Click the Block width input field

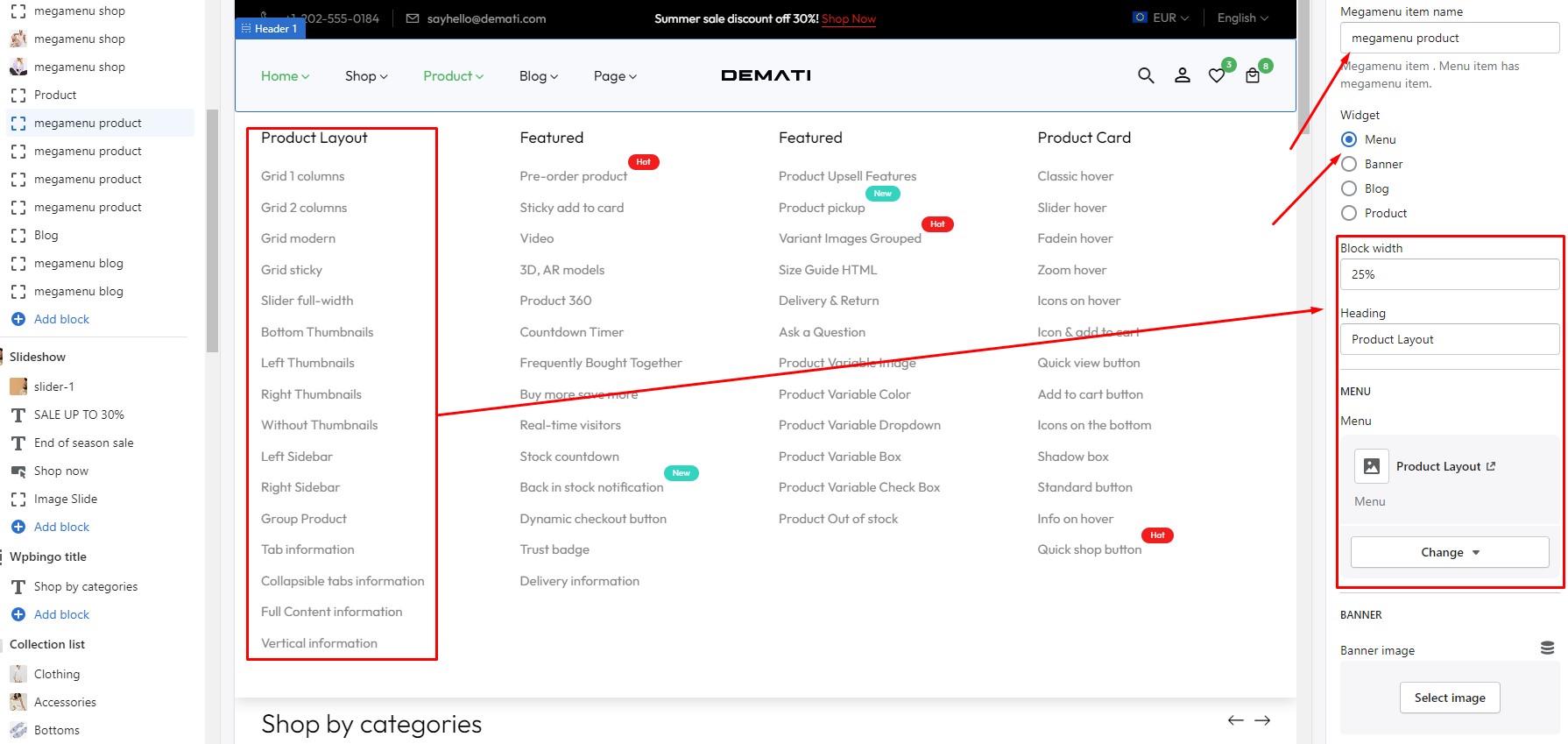pyautogui.click(x=1449, y=274)
